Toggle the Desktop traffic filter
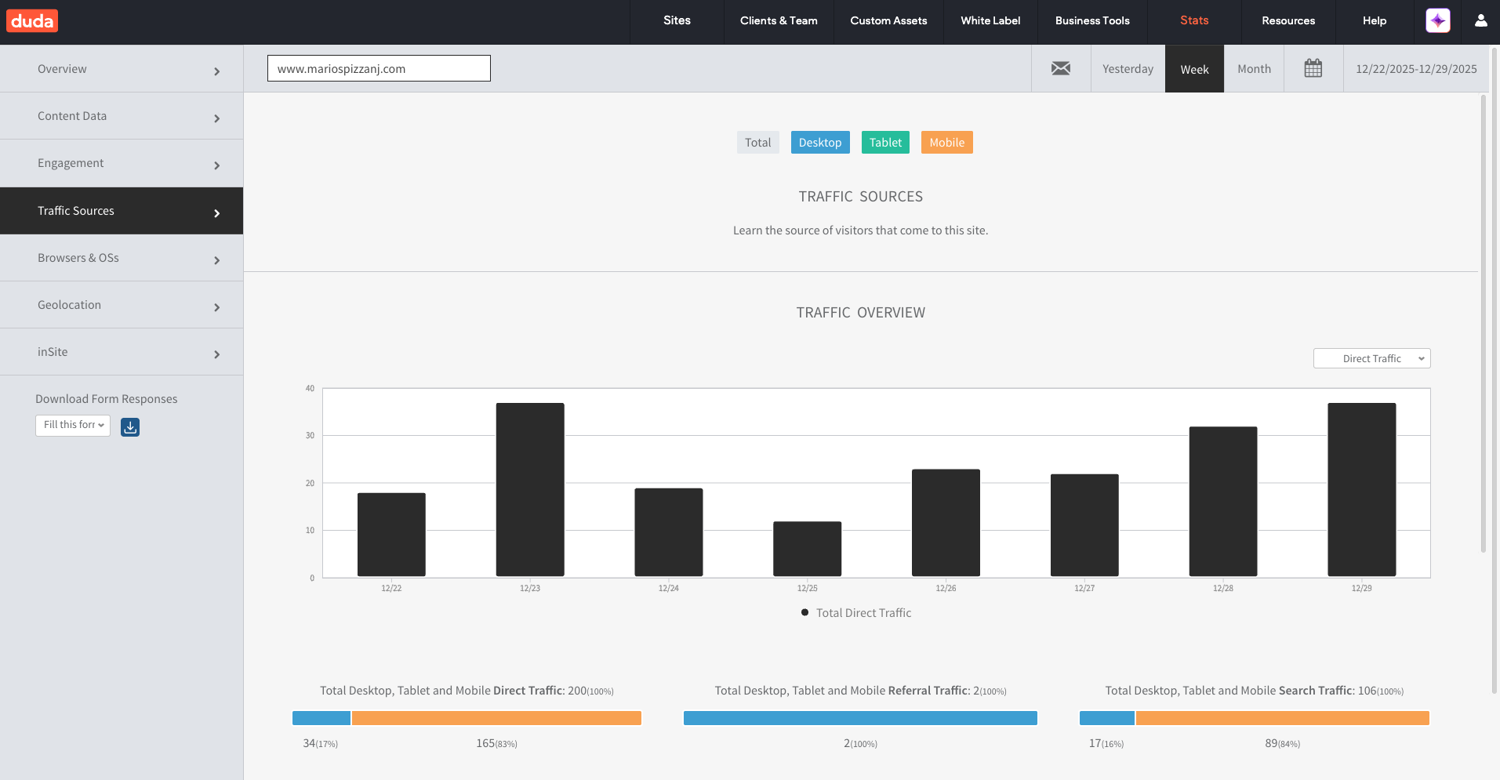This screenshot has width=1500, height=780. (820, 143)
